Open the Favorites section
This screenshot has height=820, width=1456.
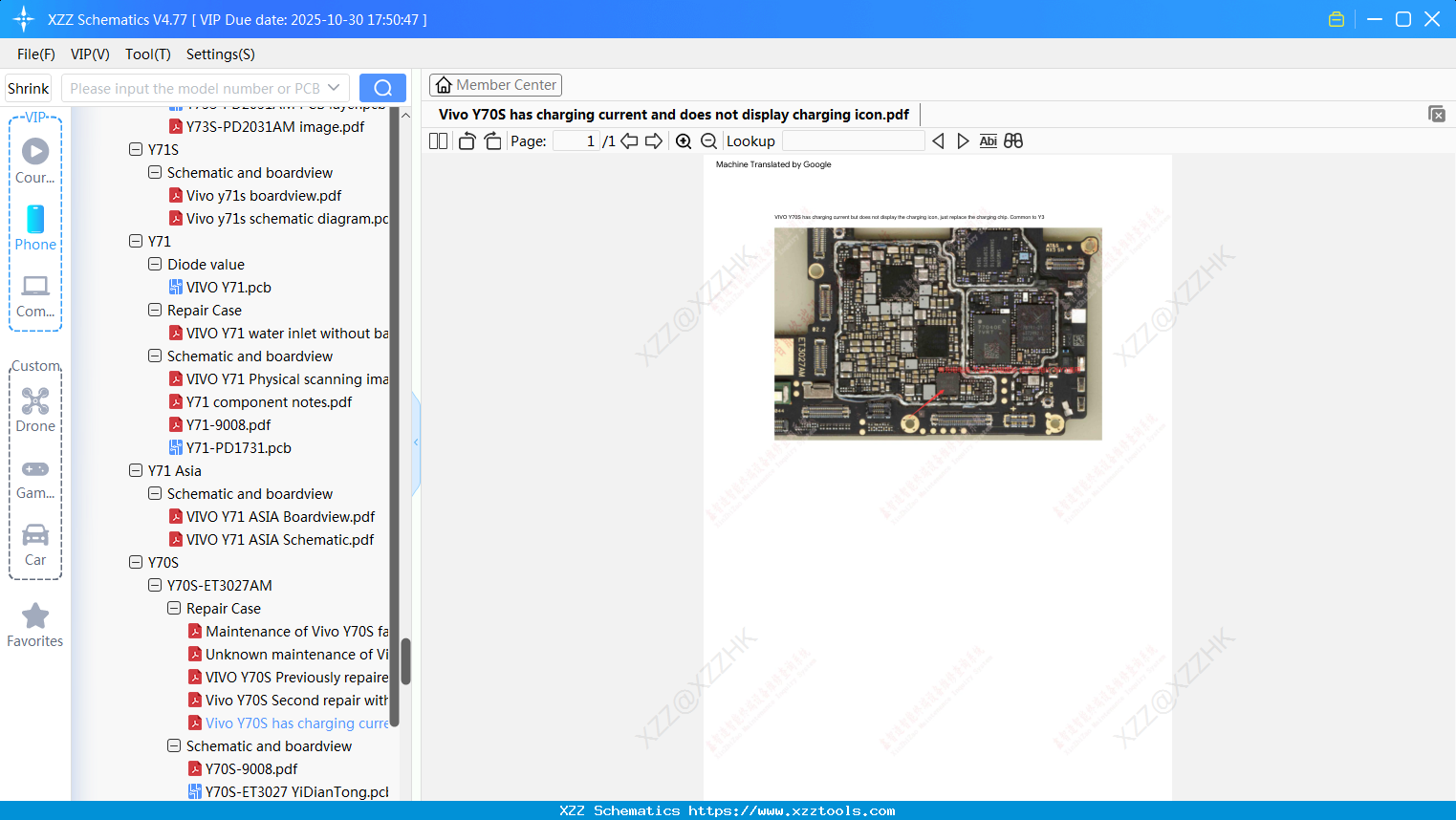tap(35, 626)
